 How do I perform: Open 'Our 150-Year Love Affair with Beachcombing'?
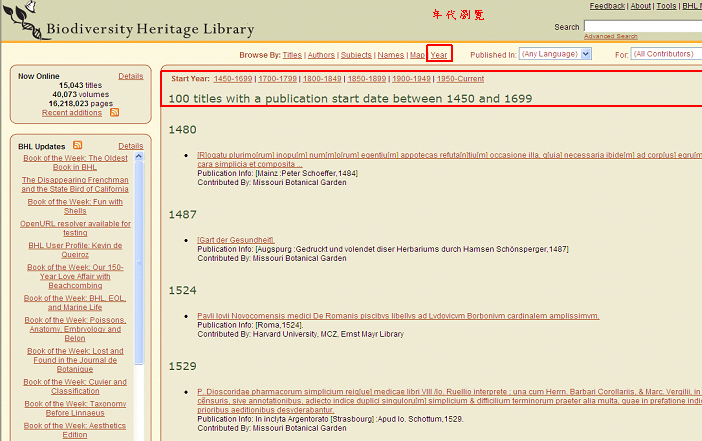pos(75,276)
